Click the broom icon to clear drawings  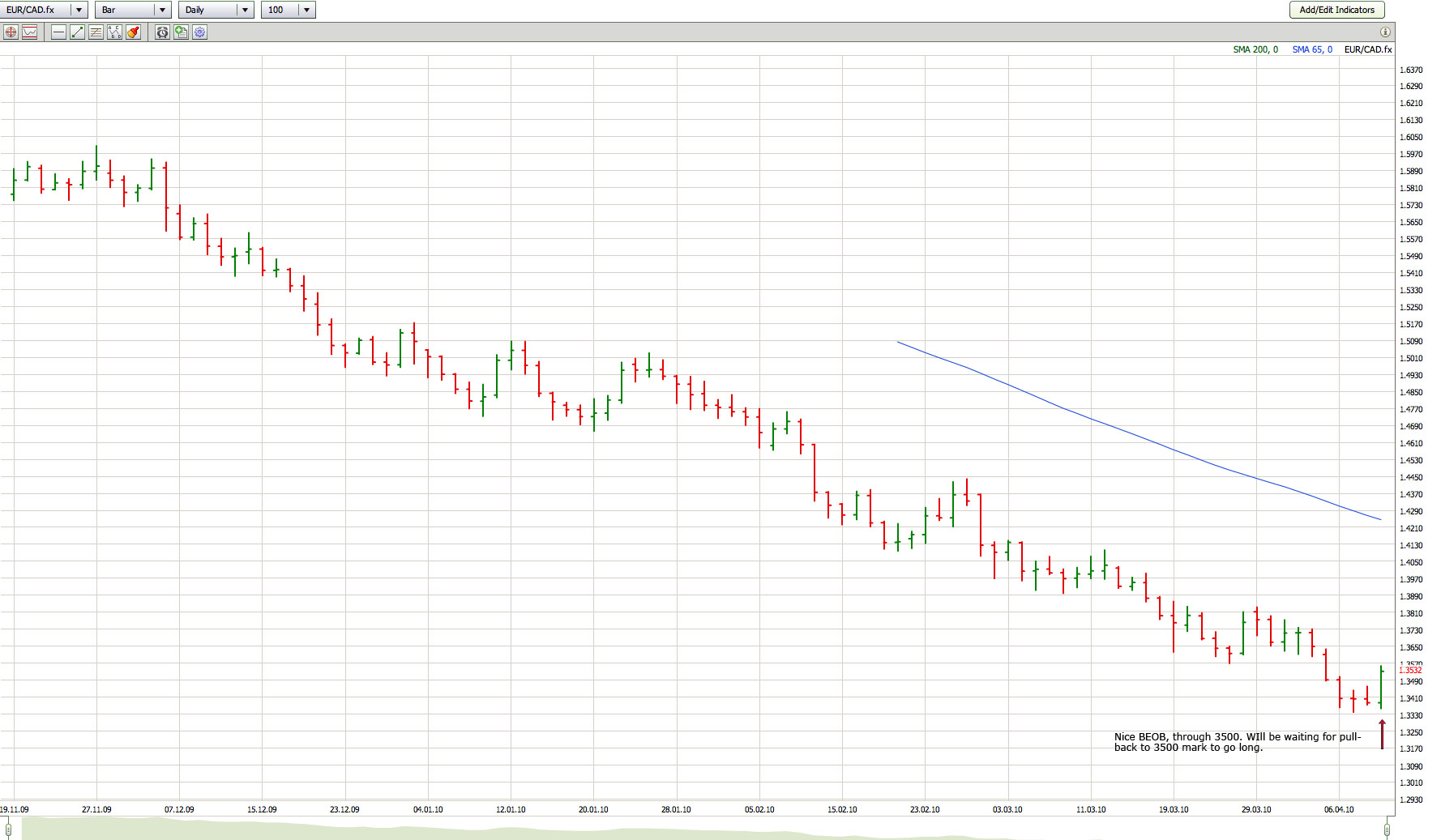click(x=134, y=32)
